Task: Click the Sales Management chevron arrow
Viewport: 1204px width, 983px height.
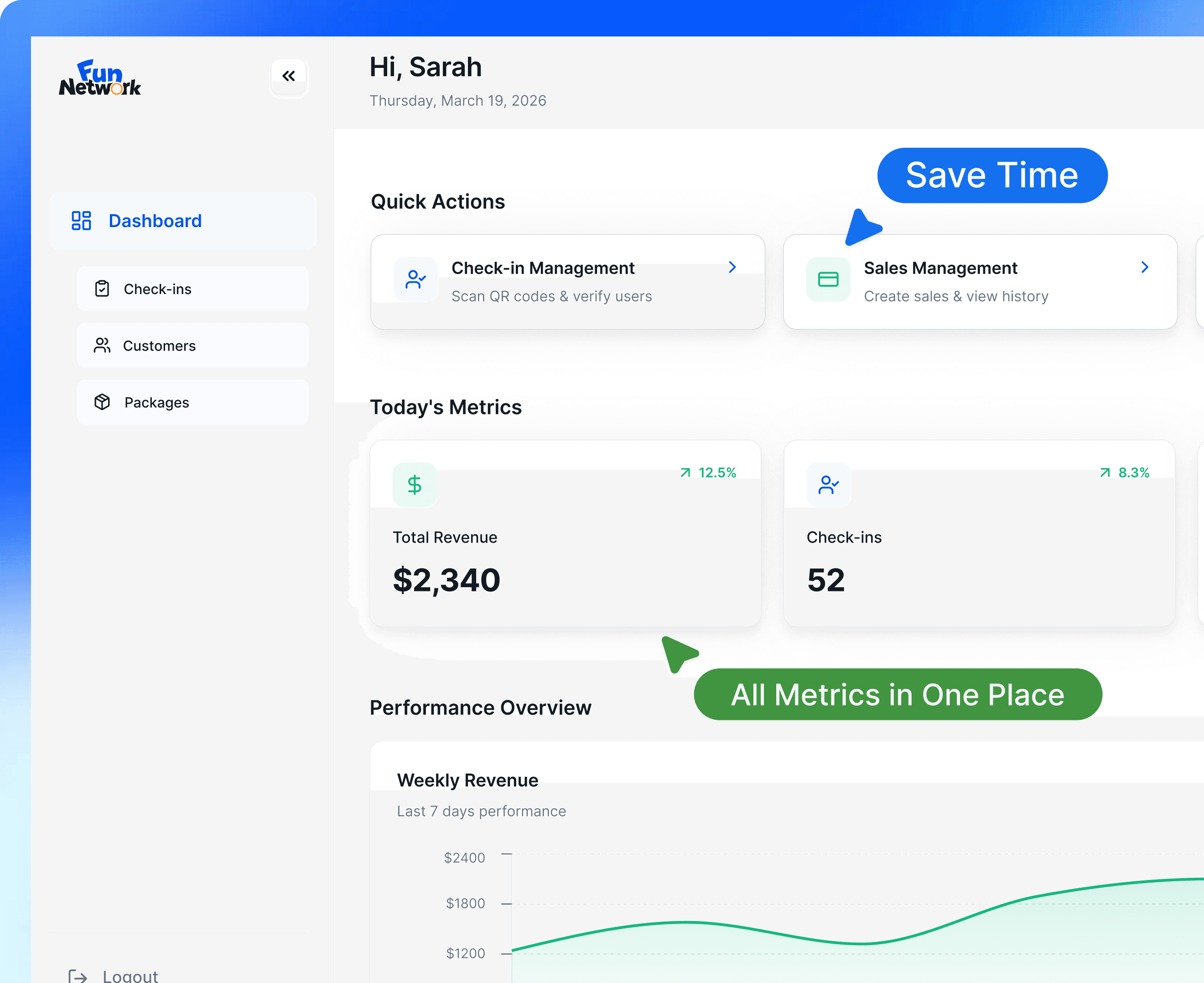Action: [1145, 267]
